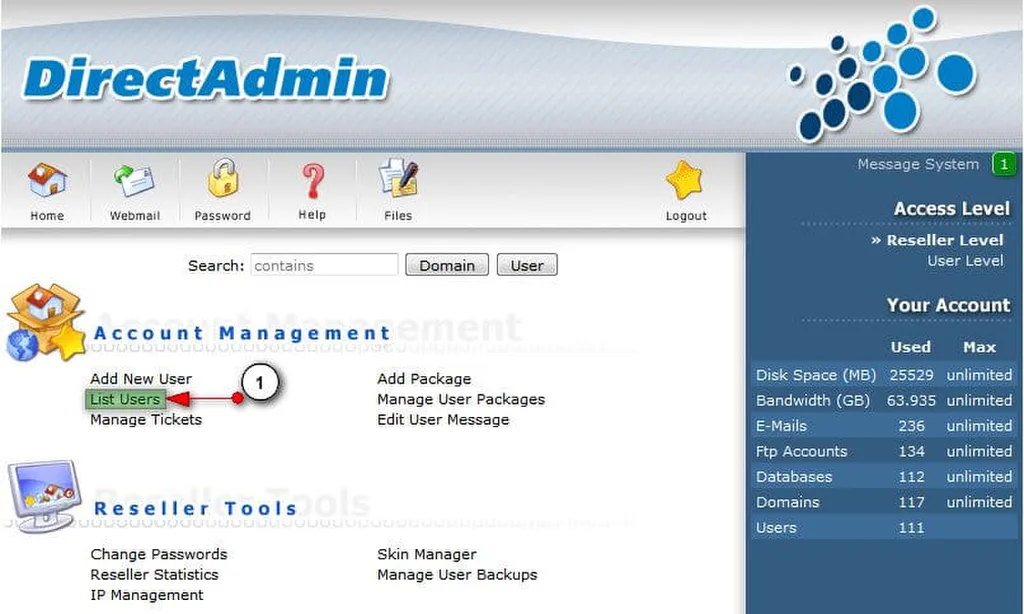Switch to Reseller Level access

click(944, 240)
